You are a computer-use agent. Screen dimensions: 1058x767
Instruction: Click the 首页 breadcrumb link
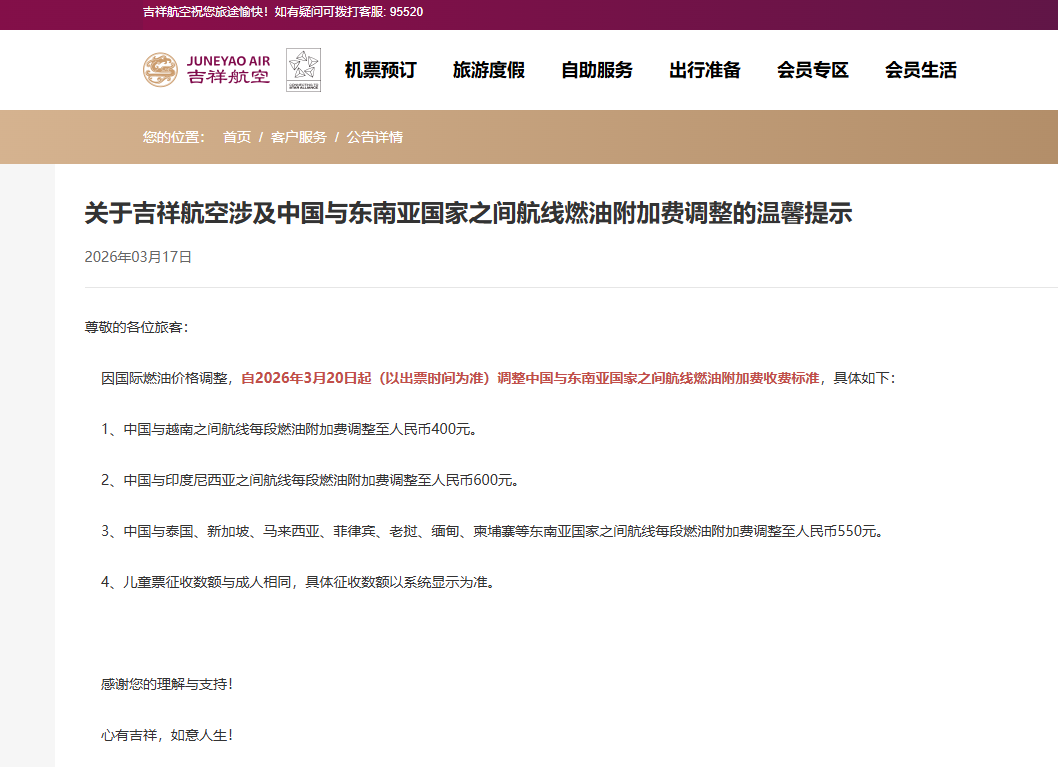coord(237,137)
